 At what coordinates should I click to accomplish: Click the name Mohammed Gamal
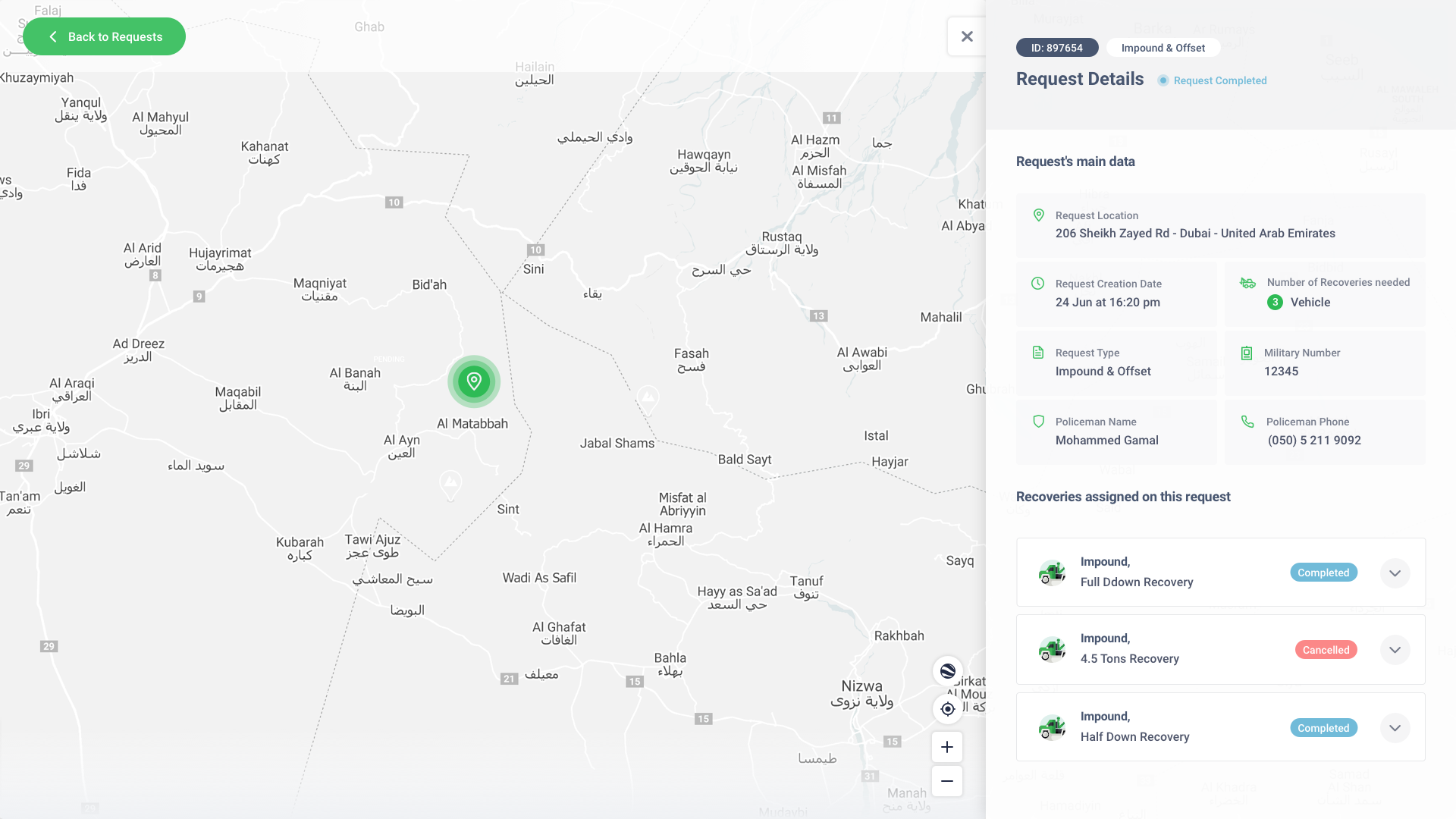[1106, 440]
